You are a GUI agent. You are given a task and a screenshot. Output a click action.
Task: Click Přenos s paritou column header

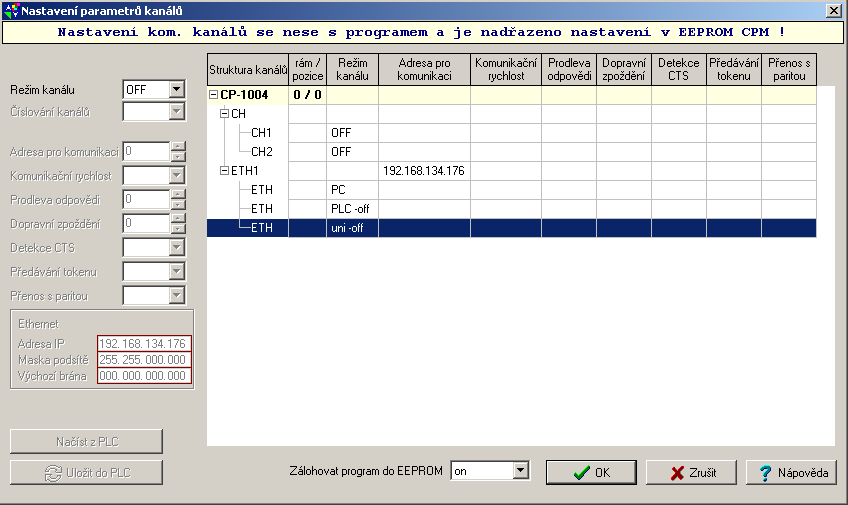(x=789, y=69)
